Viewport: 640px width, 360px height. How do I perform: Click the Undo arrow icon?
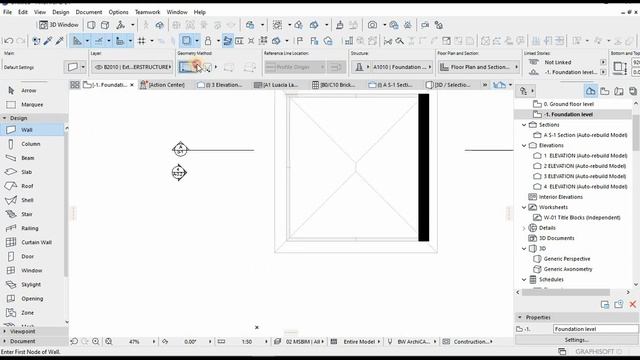click(x=9, y=41)
